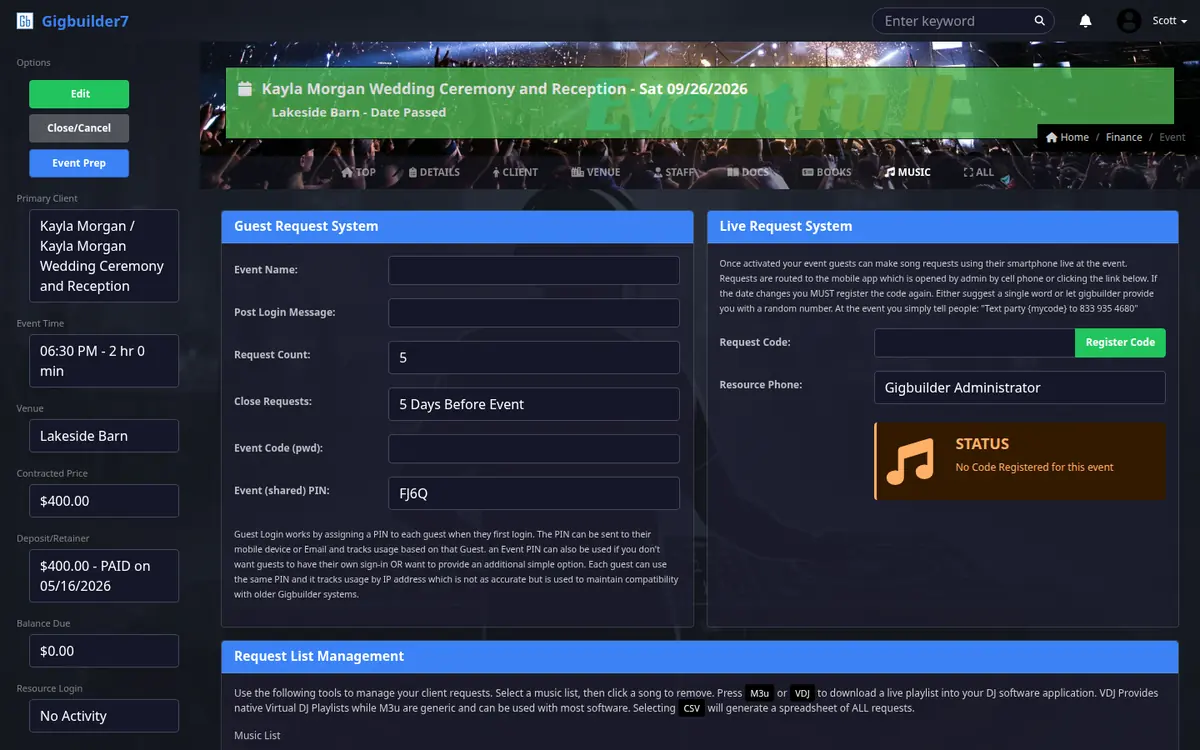Screen dimensions: 1200x750
Task: Click the Request Code input field
Action: click(x=975, y=342)
